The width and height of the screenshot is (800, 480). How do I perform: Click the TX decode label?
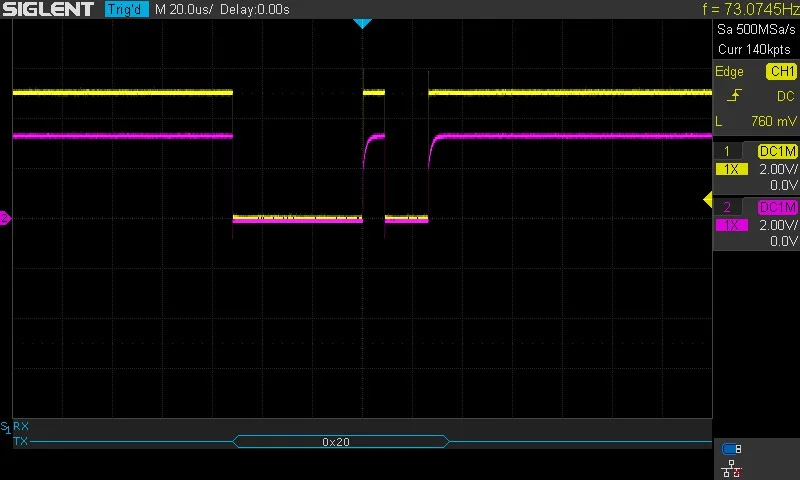pos(20,441)
